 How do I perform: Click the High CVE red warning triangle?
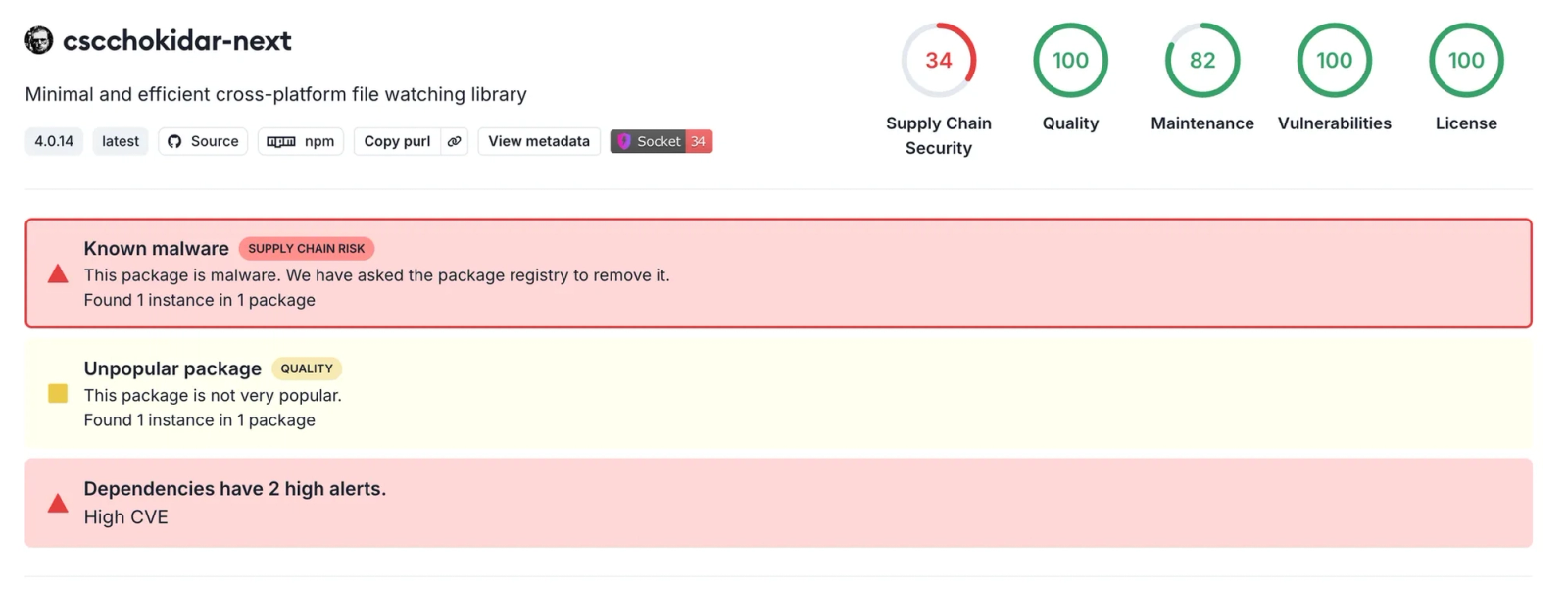(x=58, y=503)
